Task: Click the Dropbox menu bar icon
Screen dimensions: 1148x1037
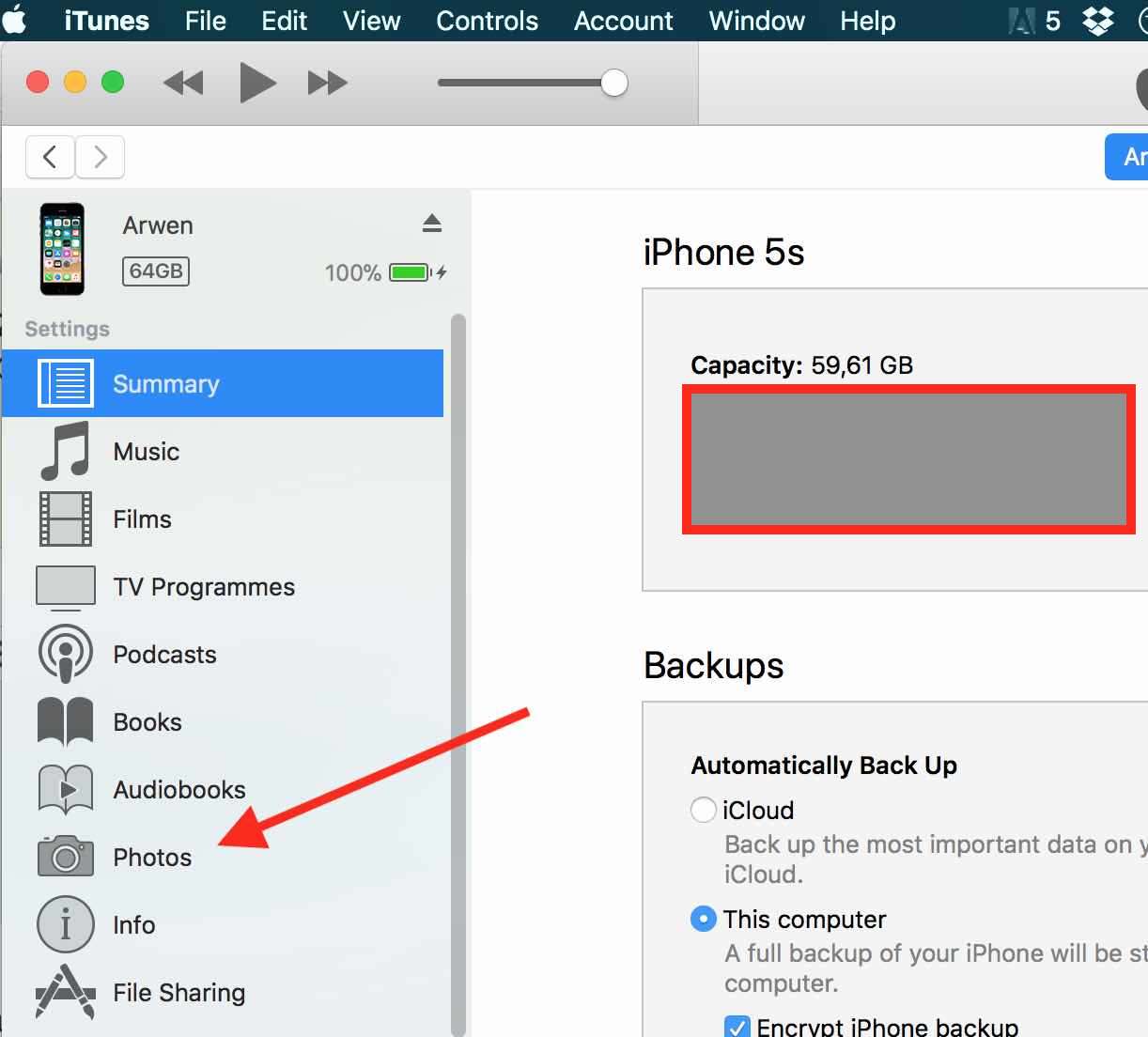Action: 1098,21
